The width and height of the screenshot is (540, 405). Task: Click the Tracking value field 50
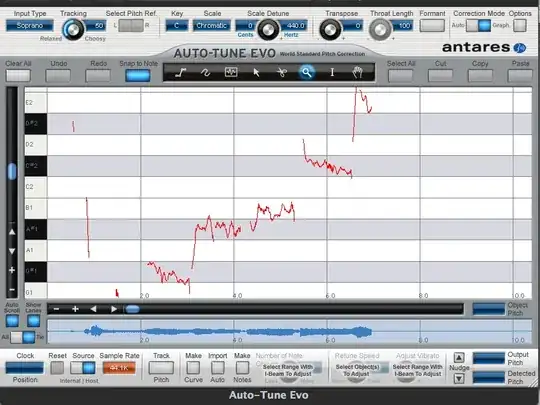point(95,25)
